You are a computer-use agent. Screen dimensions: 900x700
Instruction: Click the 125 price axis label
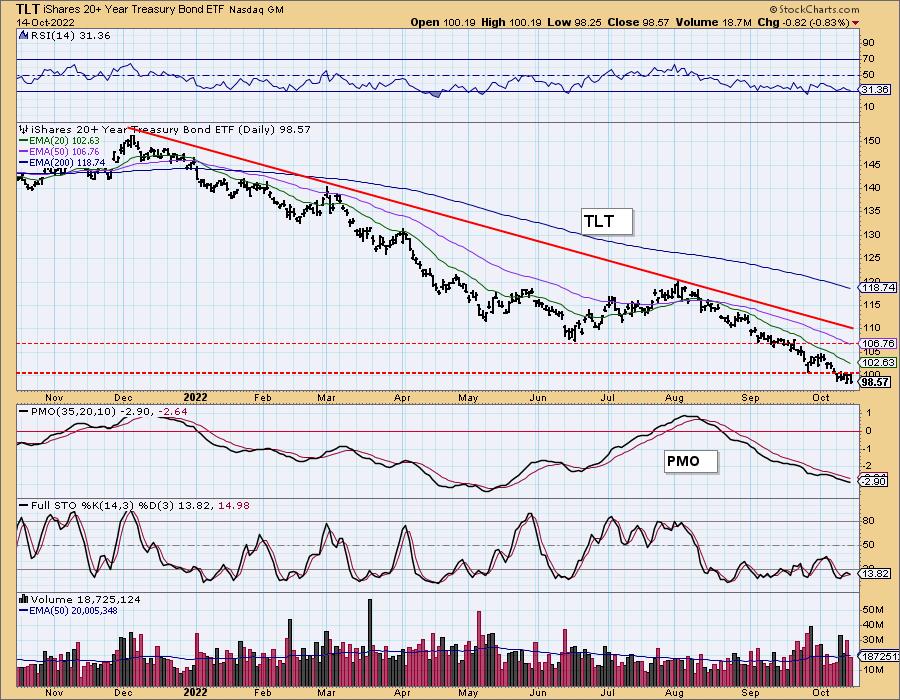(x=872, y=258)
